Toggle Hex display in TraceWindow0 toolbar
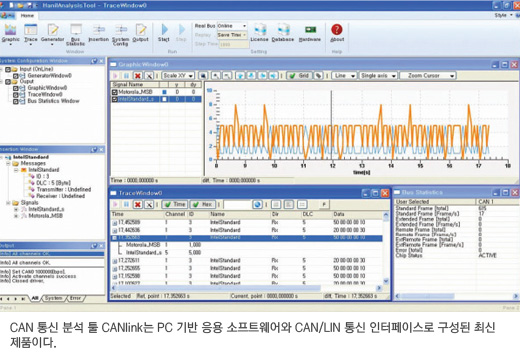The height and width of the screenshot is (360, 520). tap(203, 204)
